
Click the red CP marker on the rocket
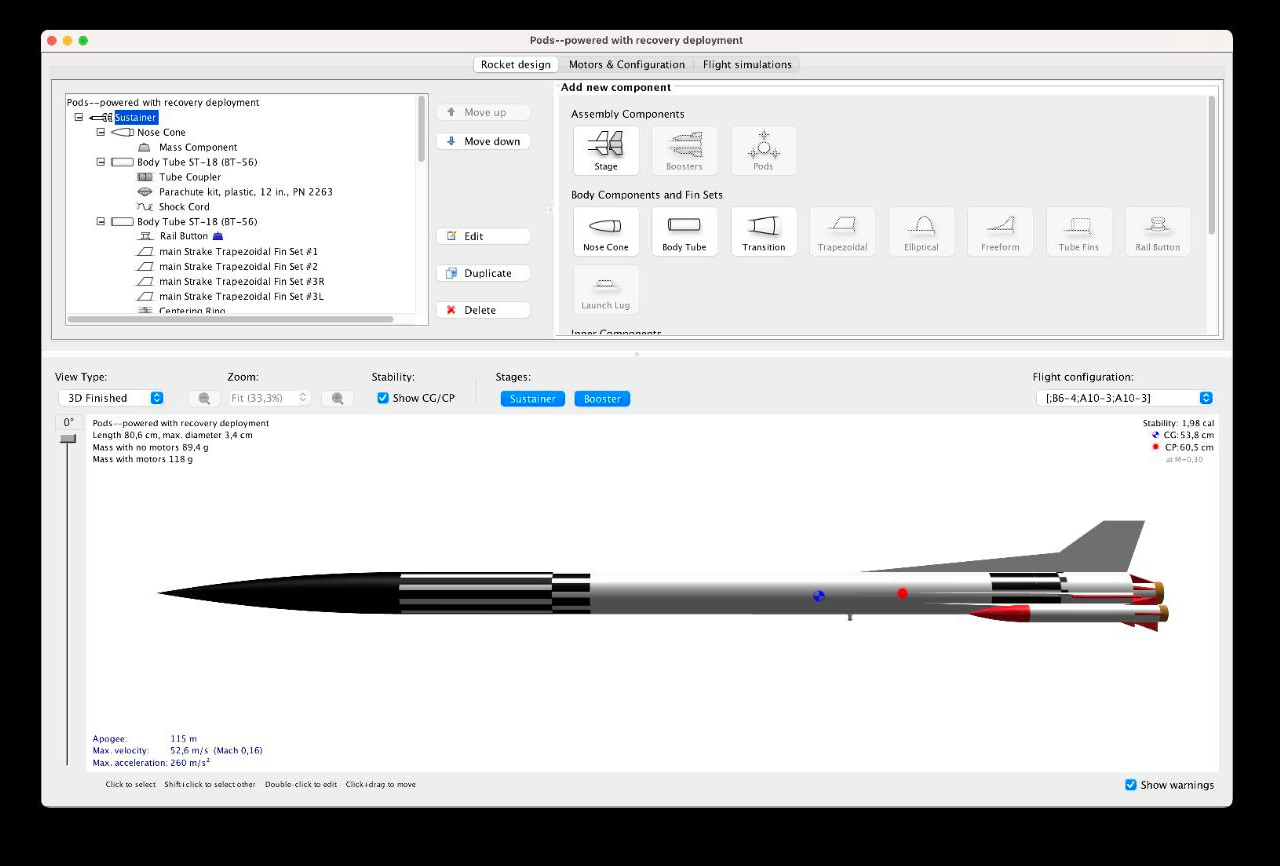[x=902, y=593]
